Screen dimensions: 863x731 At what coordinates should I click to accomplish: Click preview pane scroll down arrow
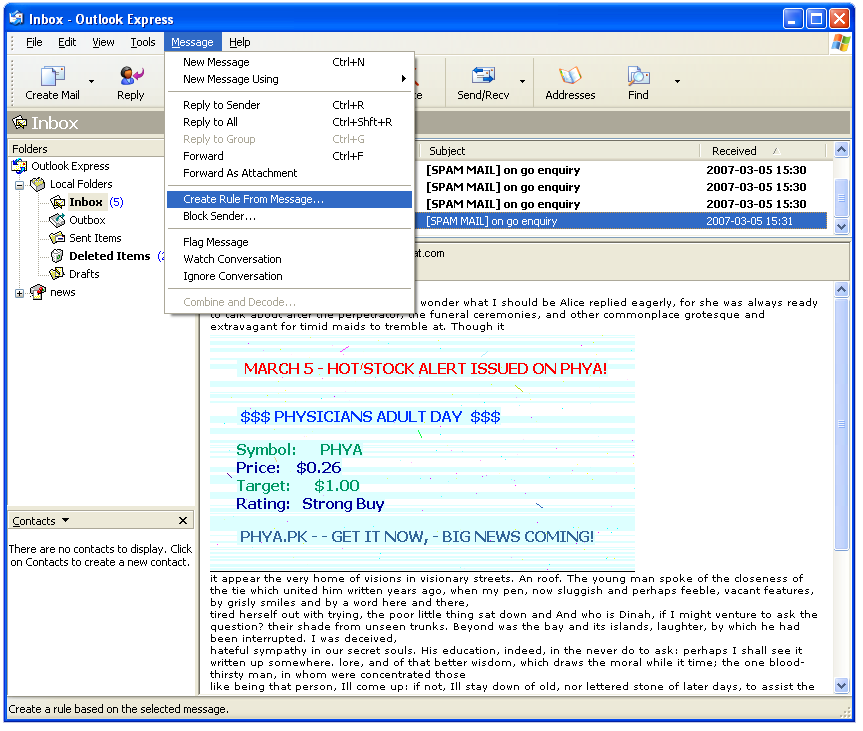tap(842, 686)
